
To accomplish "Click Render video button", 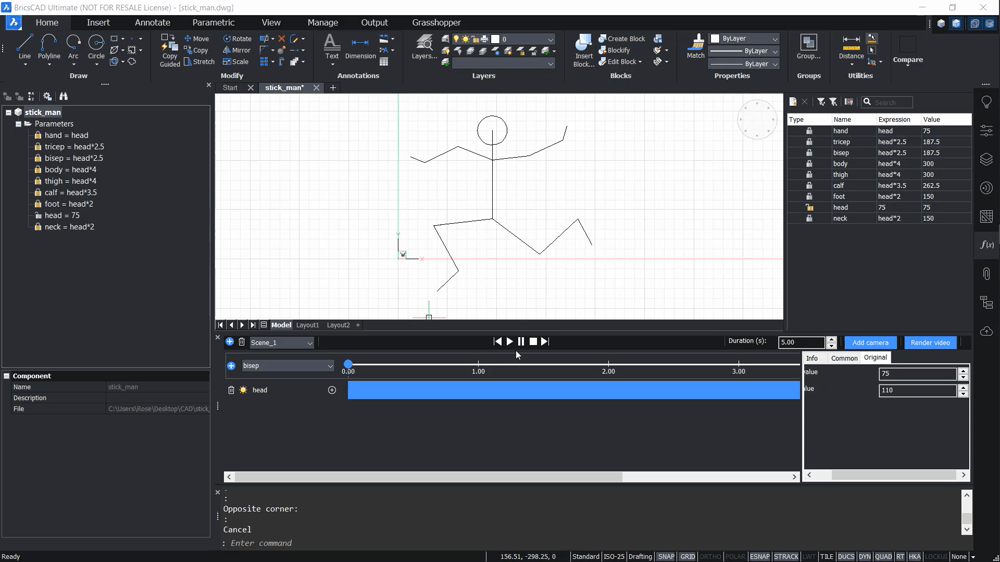I will (x=930, y=343).
